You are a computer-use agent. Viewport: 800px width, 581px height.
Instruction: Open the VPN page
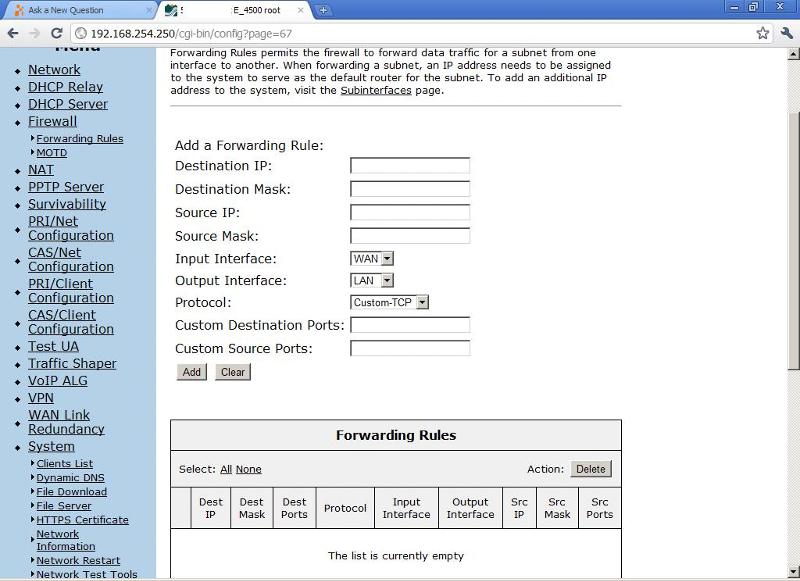(x=41, y=398)
